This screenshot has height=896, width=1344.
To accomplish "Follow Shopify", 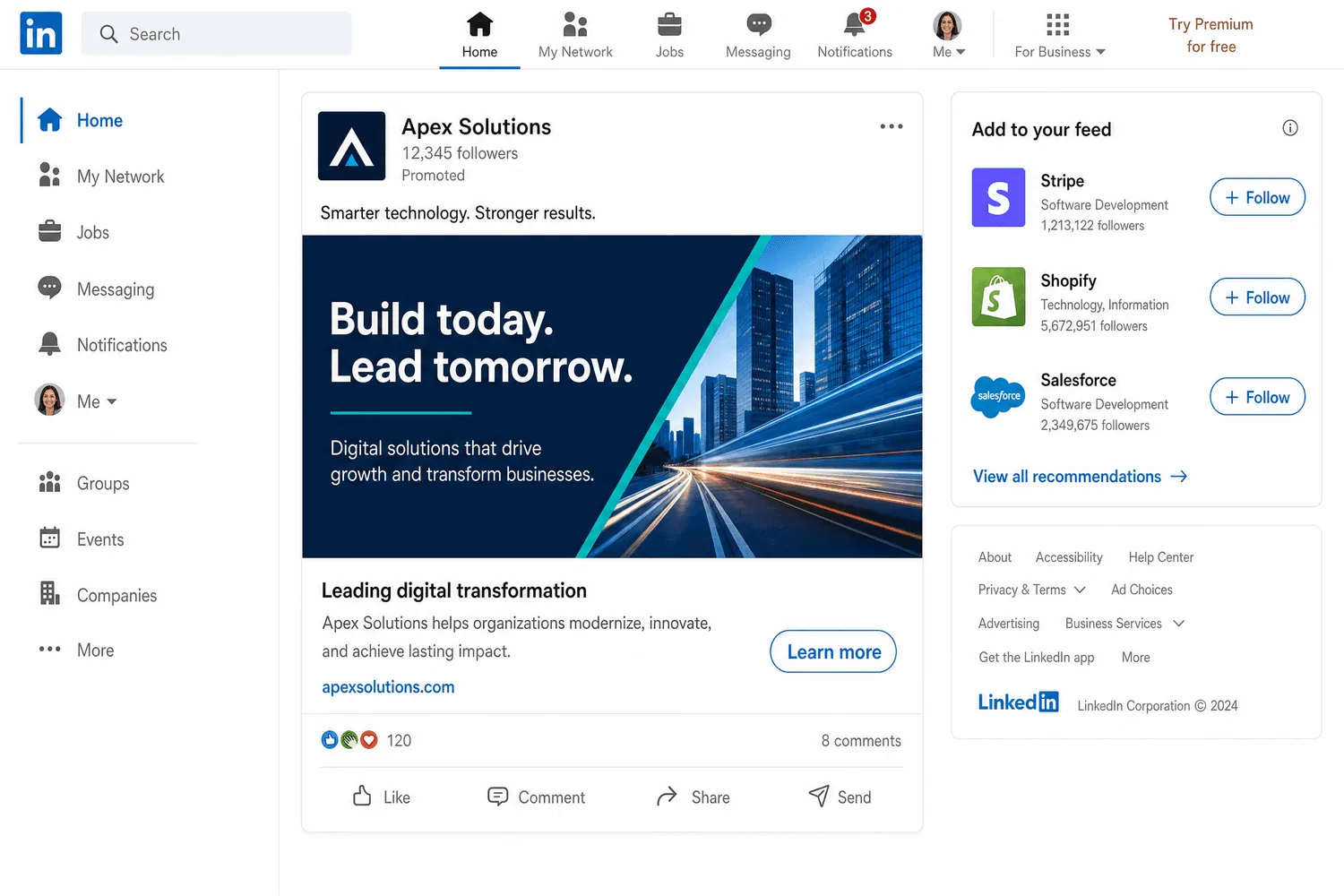I will pos(1257,297).
